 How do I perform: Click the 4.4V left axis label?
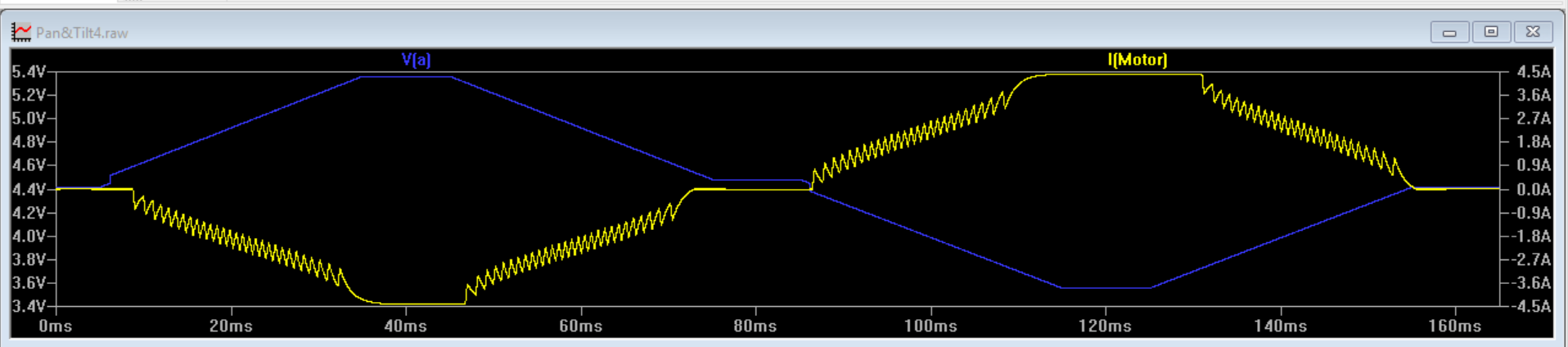(x=29, y=189)
